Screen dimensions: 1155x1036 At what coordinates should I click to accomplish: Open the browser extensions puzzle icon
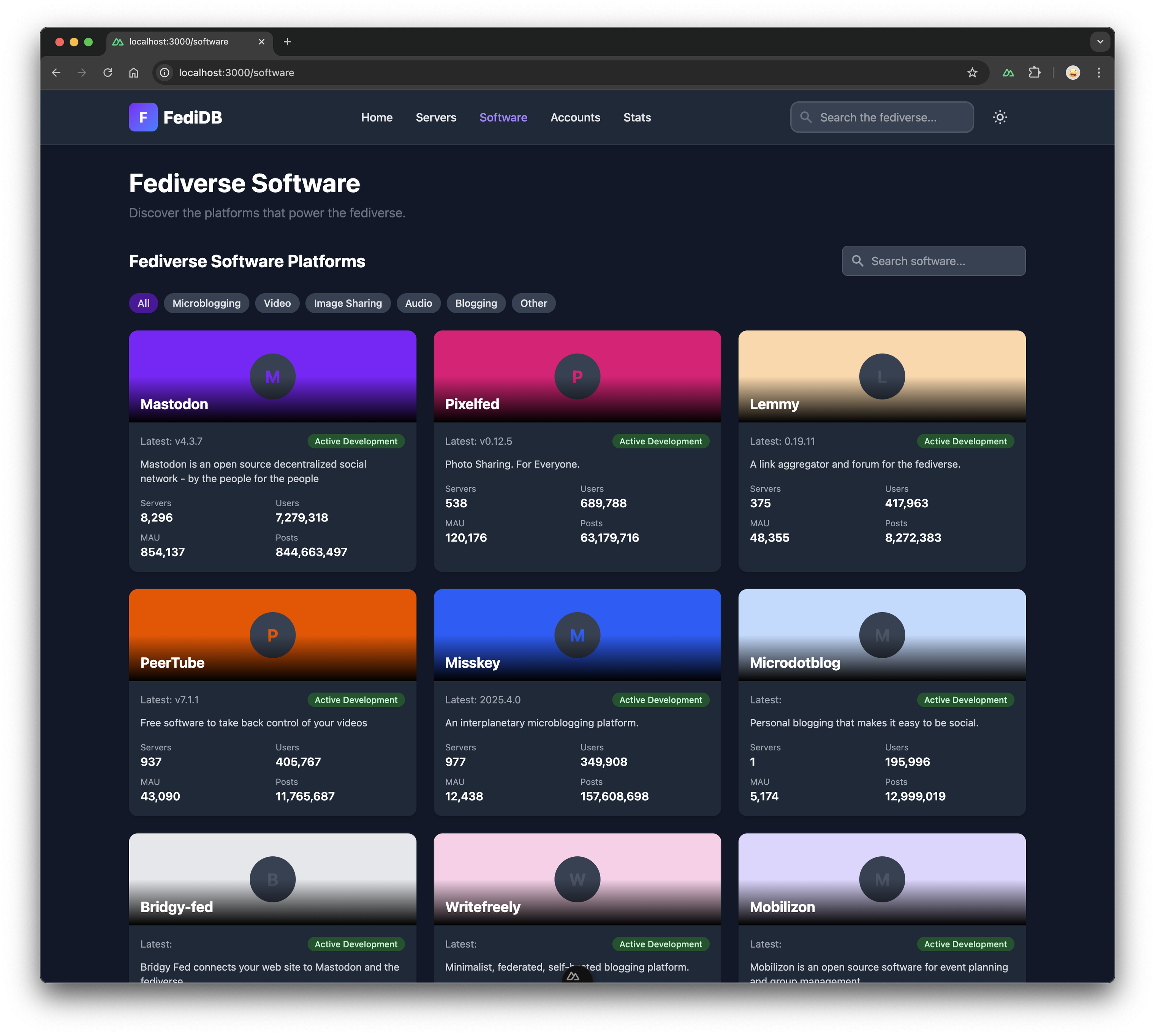click(x=1034, y=73)
